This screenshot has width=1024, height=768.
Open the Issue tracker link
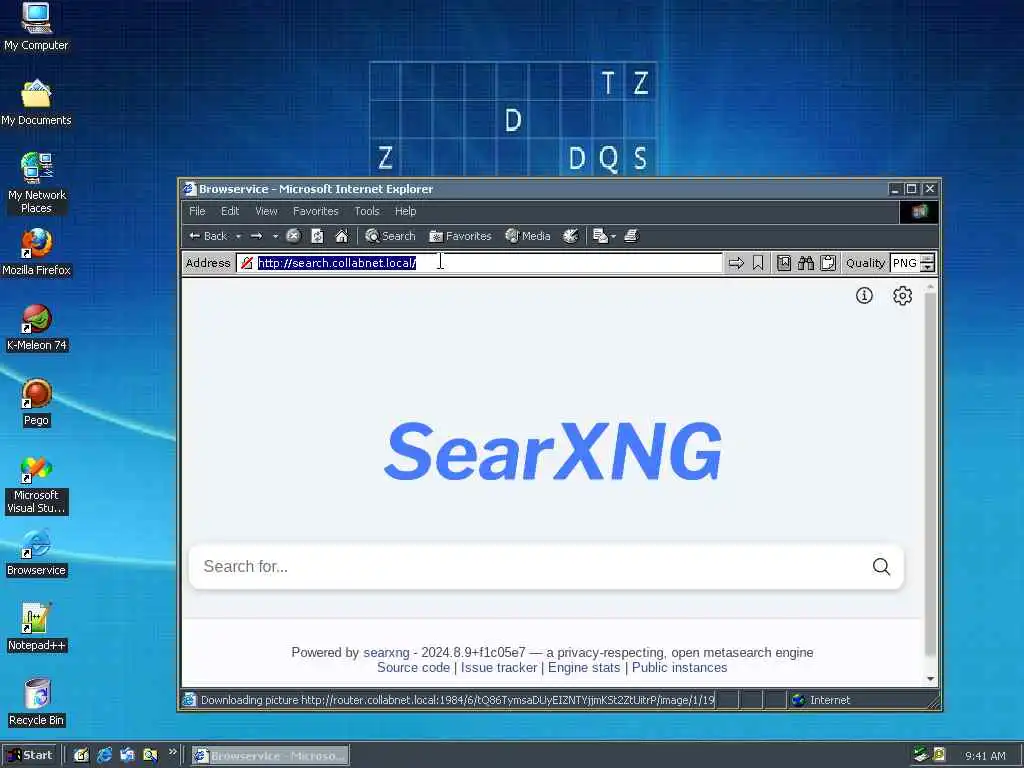click(x=499, y=667)
